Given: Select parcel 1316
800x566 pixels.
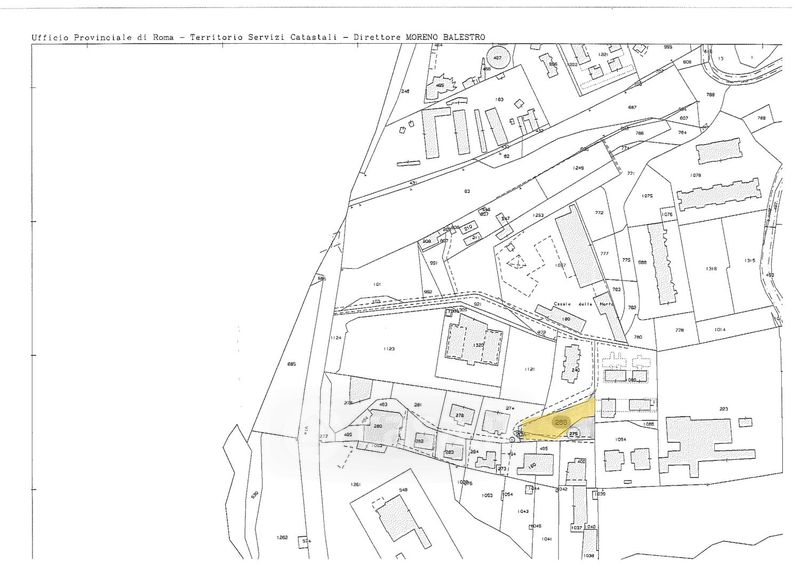Looking at the screenshot, I should coord(711,269).
